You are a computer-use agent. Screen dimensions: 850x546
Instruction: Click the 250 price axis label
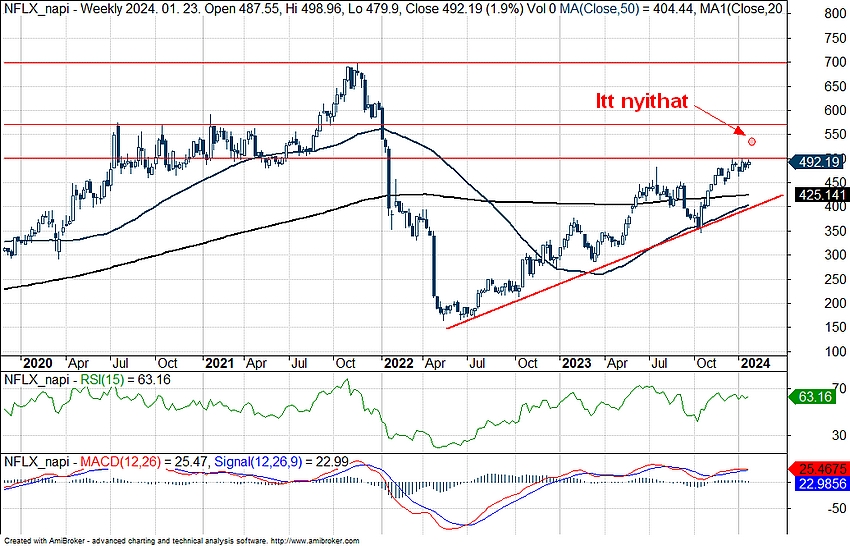(x=835, y=279)
